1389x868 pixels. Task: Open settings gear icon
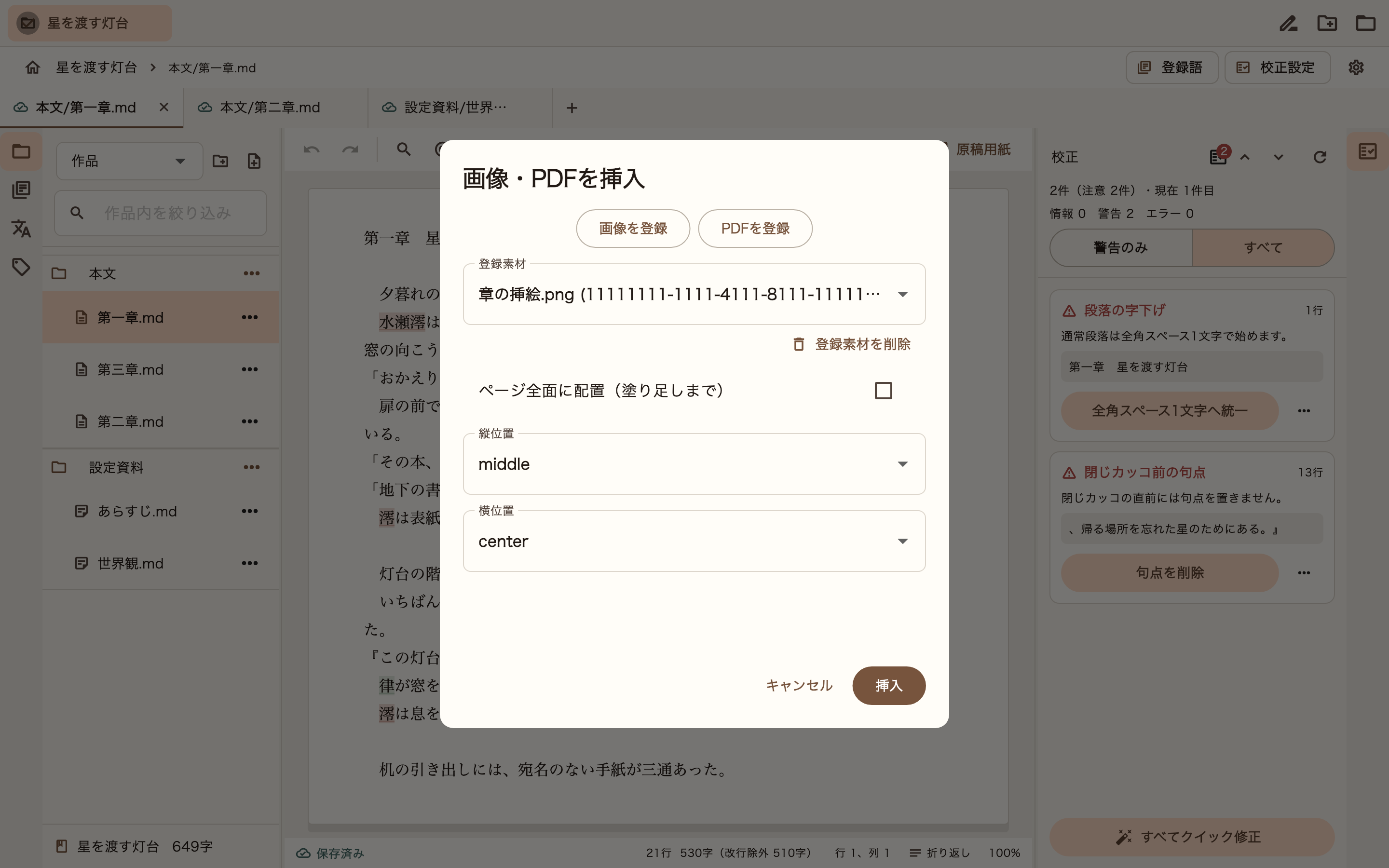[x=1356, y=68]
